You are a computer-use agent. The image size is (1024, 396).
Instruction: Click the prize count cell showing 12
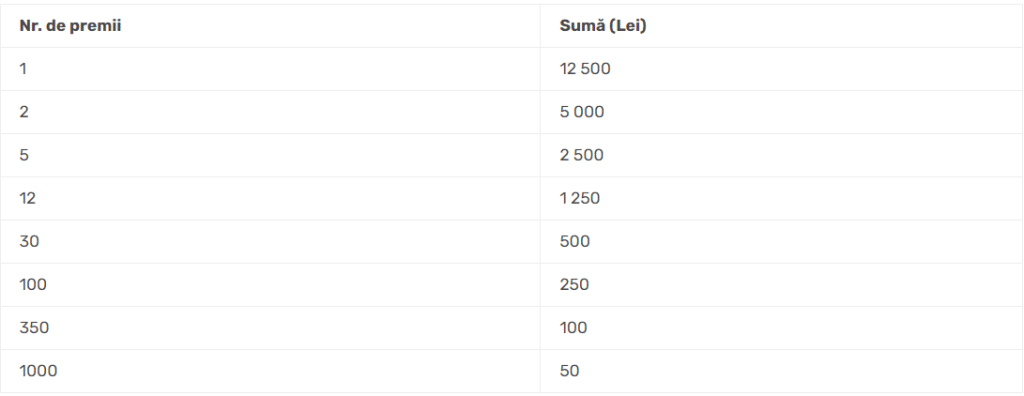270,198
